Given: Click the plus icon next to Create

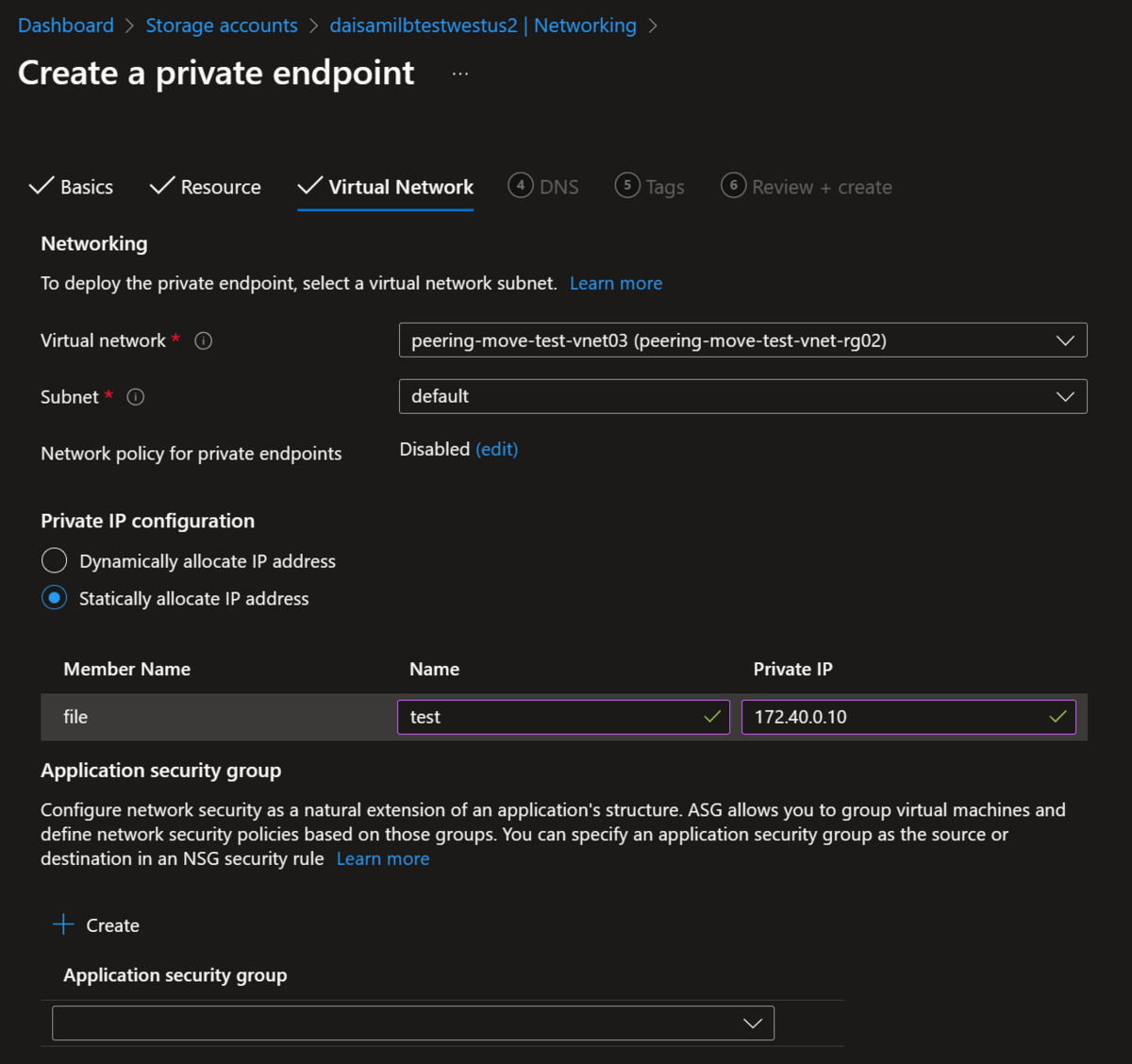Looking at the screenshot, I should pyautogui.click(x=63, y=924).
